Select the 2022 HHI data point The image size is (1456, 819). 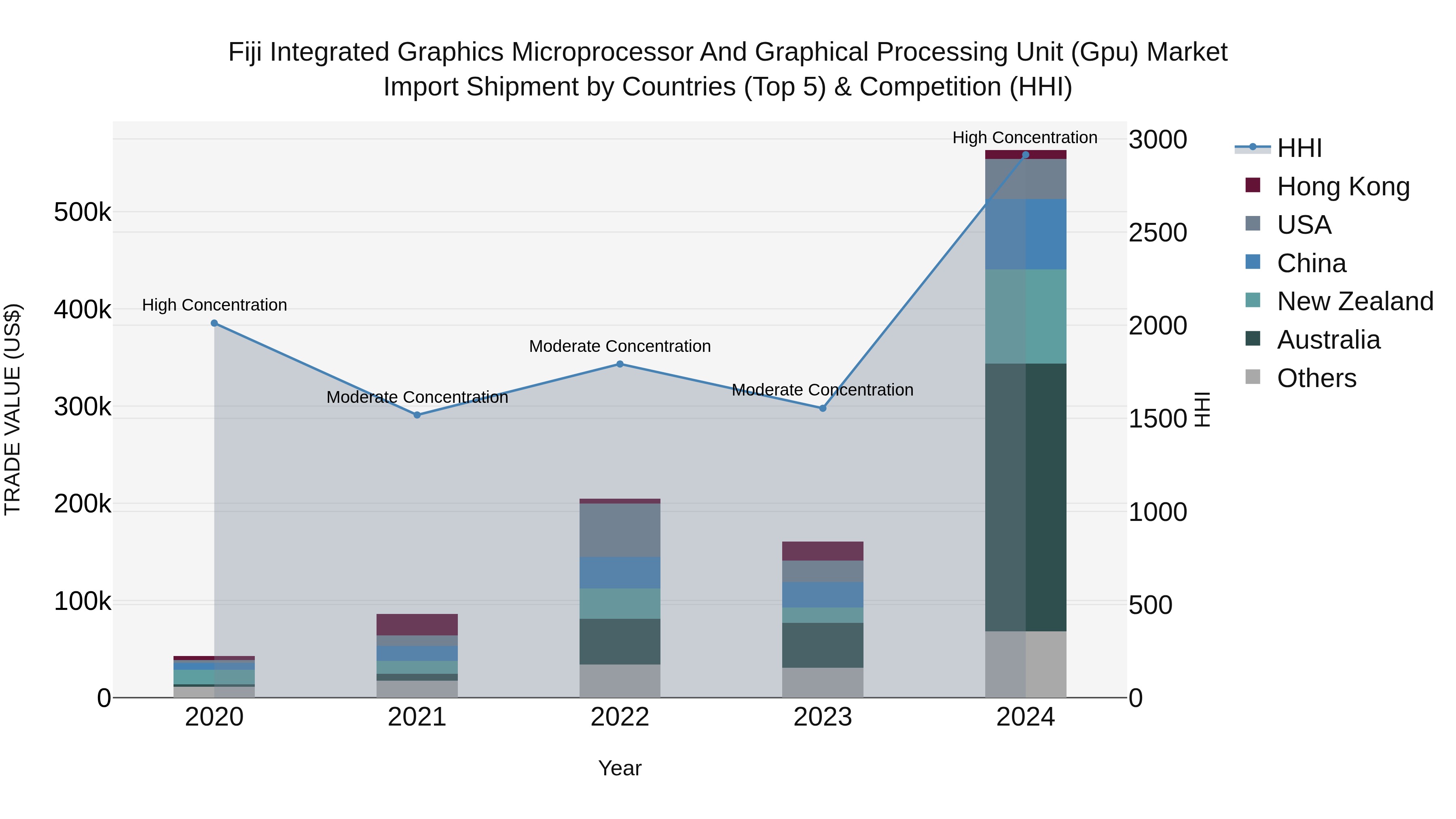pos(620,364)
